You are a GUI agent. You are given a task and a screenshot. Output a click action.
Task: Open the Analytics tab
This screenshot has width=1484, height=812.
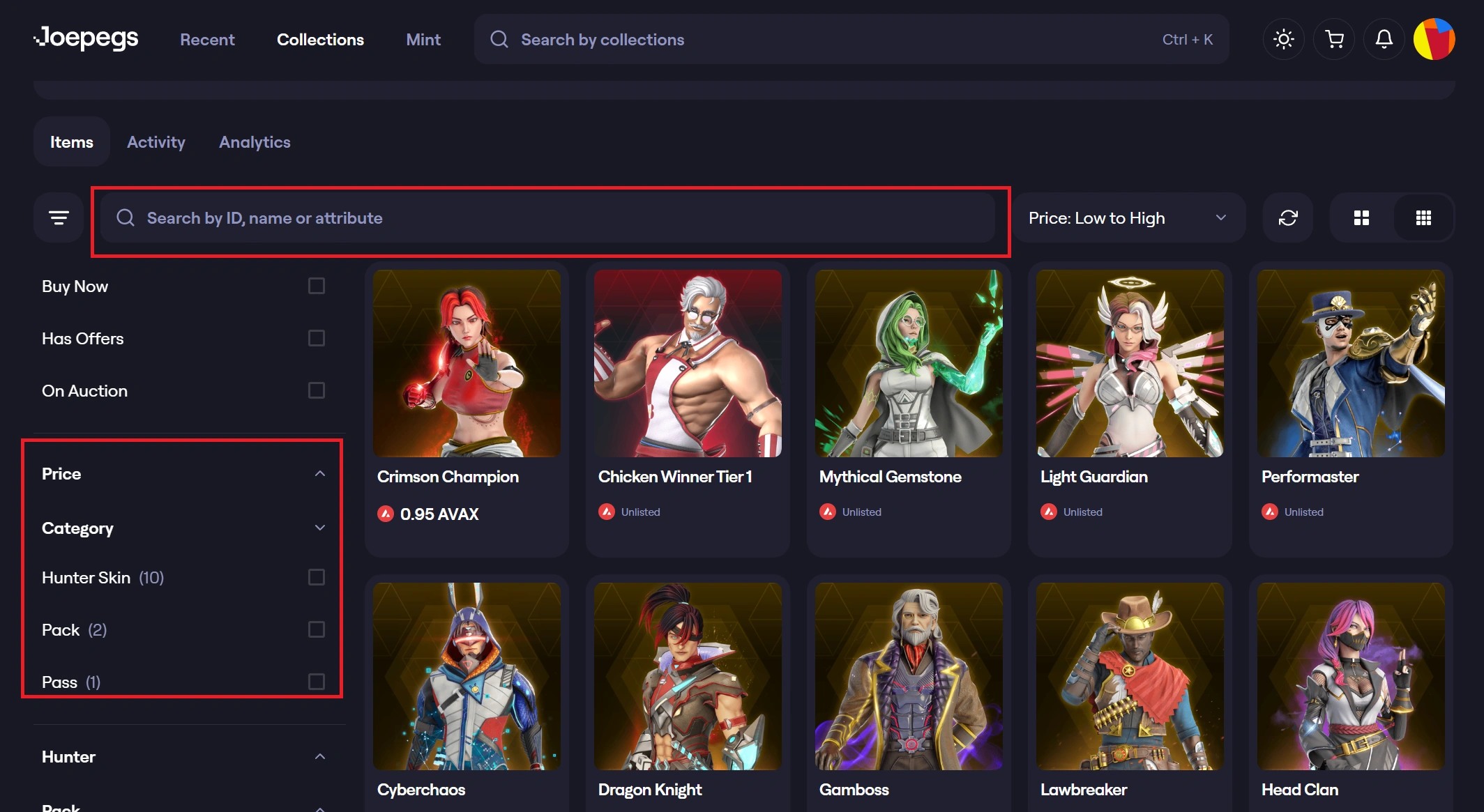pyautogui.click(x=255, y=142)
